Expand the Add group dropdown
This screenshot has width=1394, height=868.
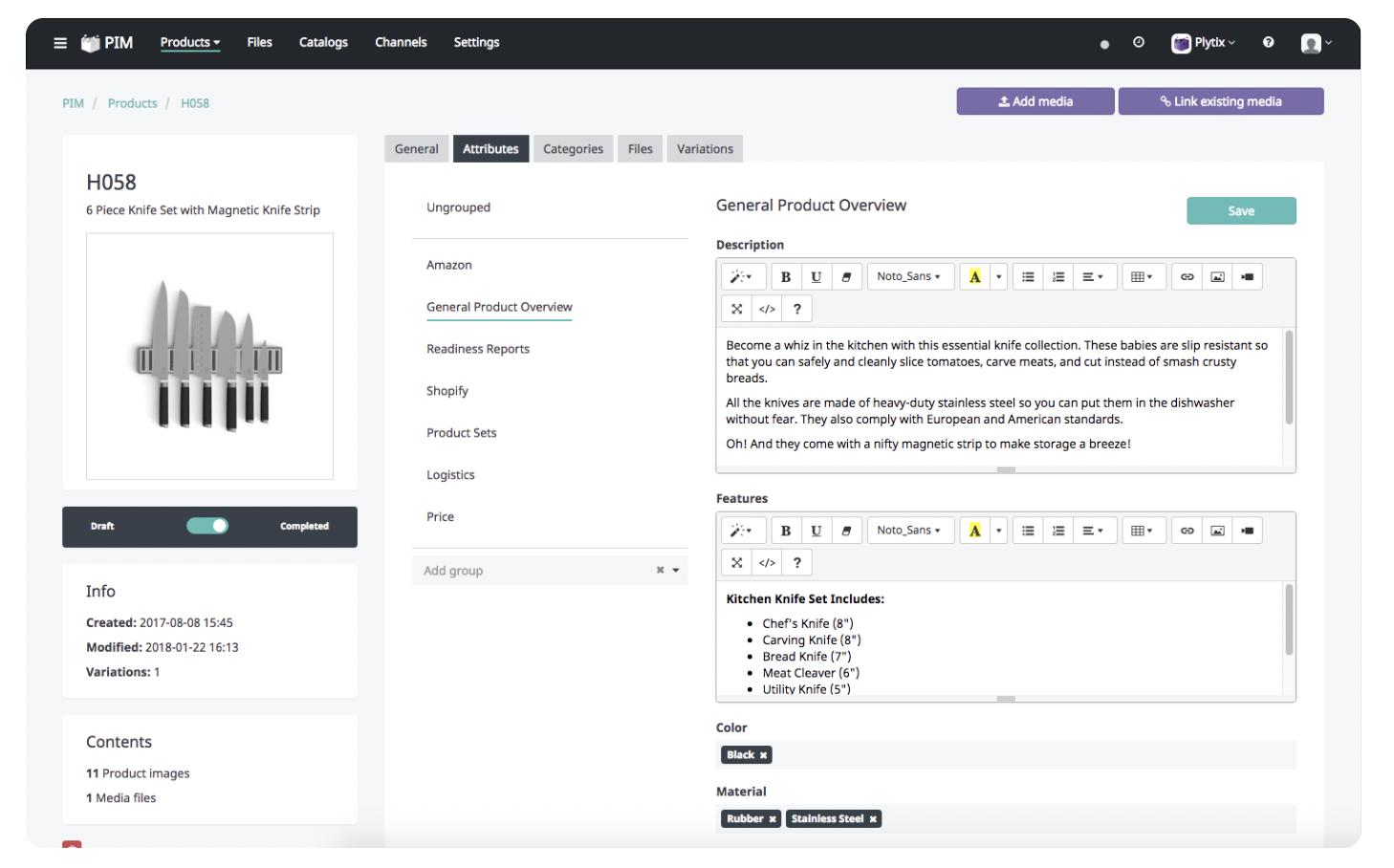tap(675, 571)
